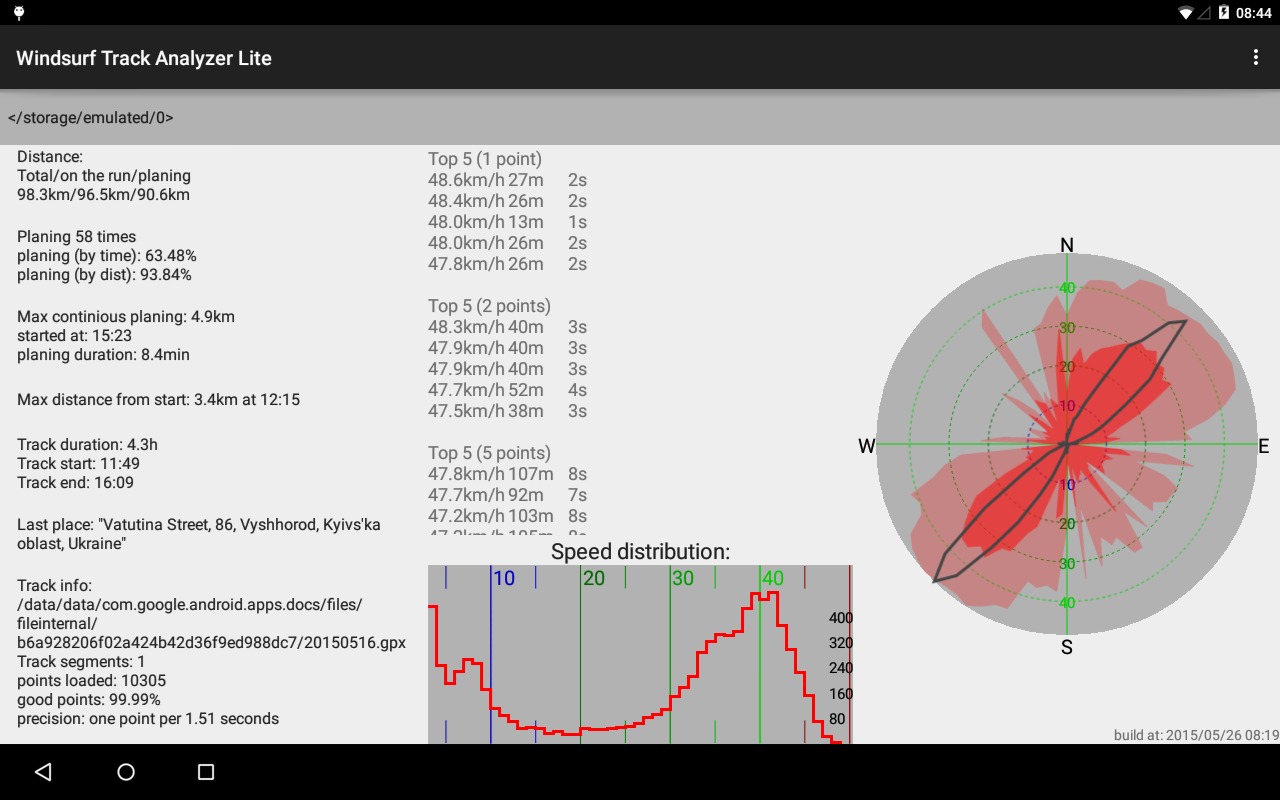Select the 47.8km/h 107m 8s row

(507, 474)
